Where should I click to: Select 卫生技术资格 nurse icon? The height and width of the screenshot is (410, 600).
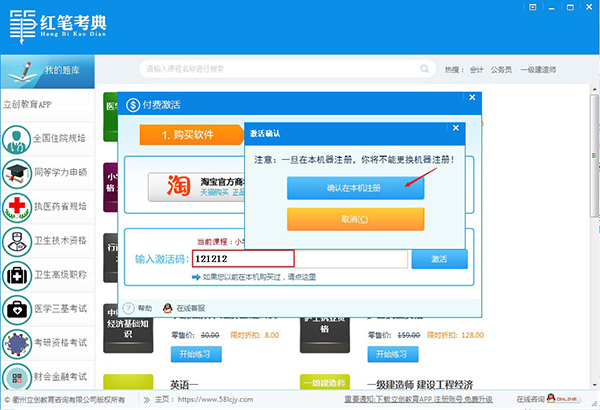tap(16, 242)
